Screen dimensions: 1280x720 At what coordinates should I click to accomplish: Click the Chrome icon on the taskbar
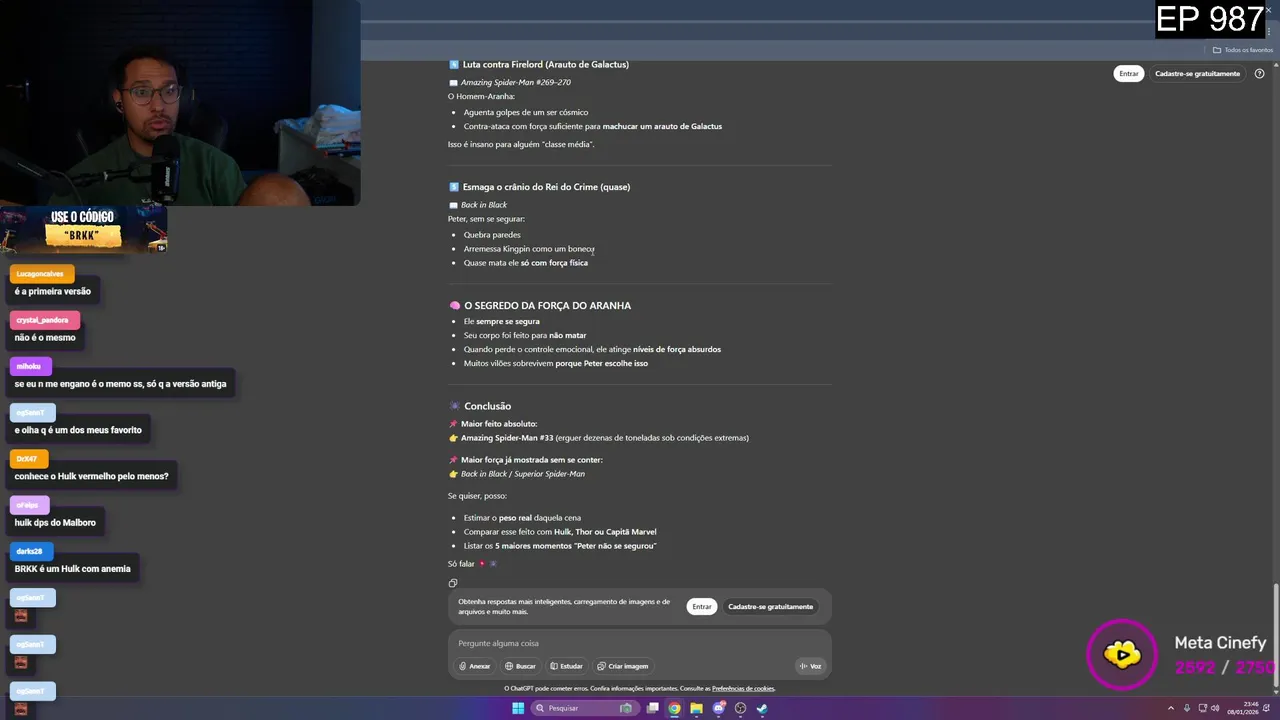coord(675,708)
